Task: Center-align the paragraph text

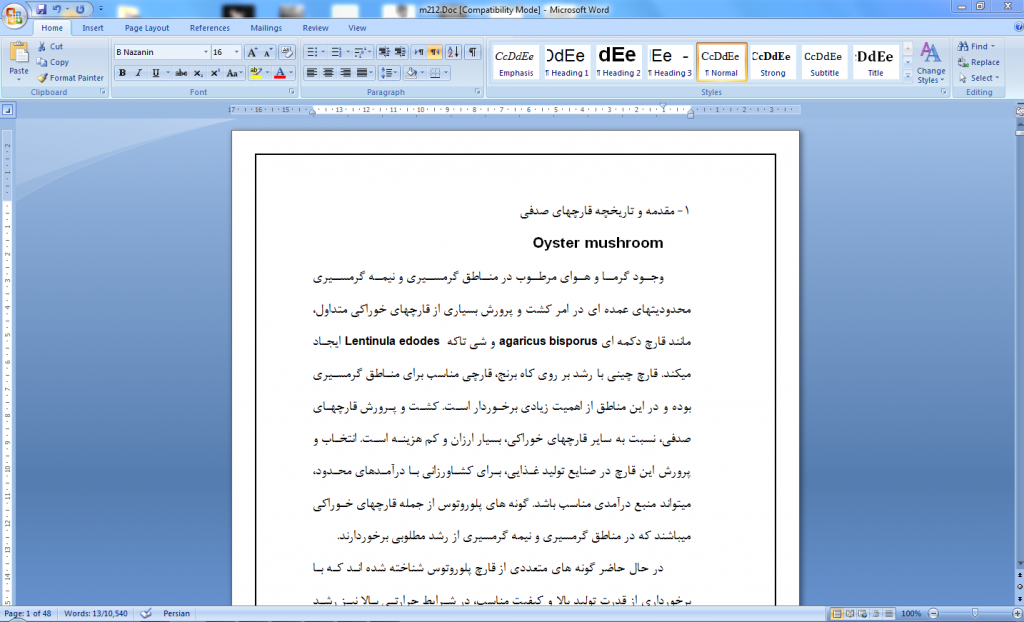Action: 328,73
